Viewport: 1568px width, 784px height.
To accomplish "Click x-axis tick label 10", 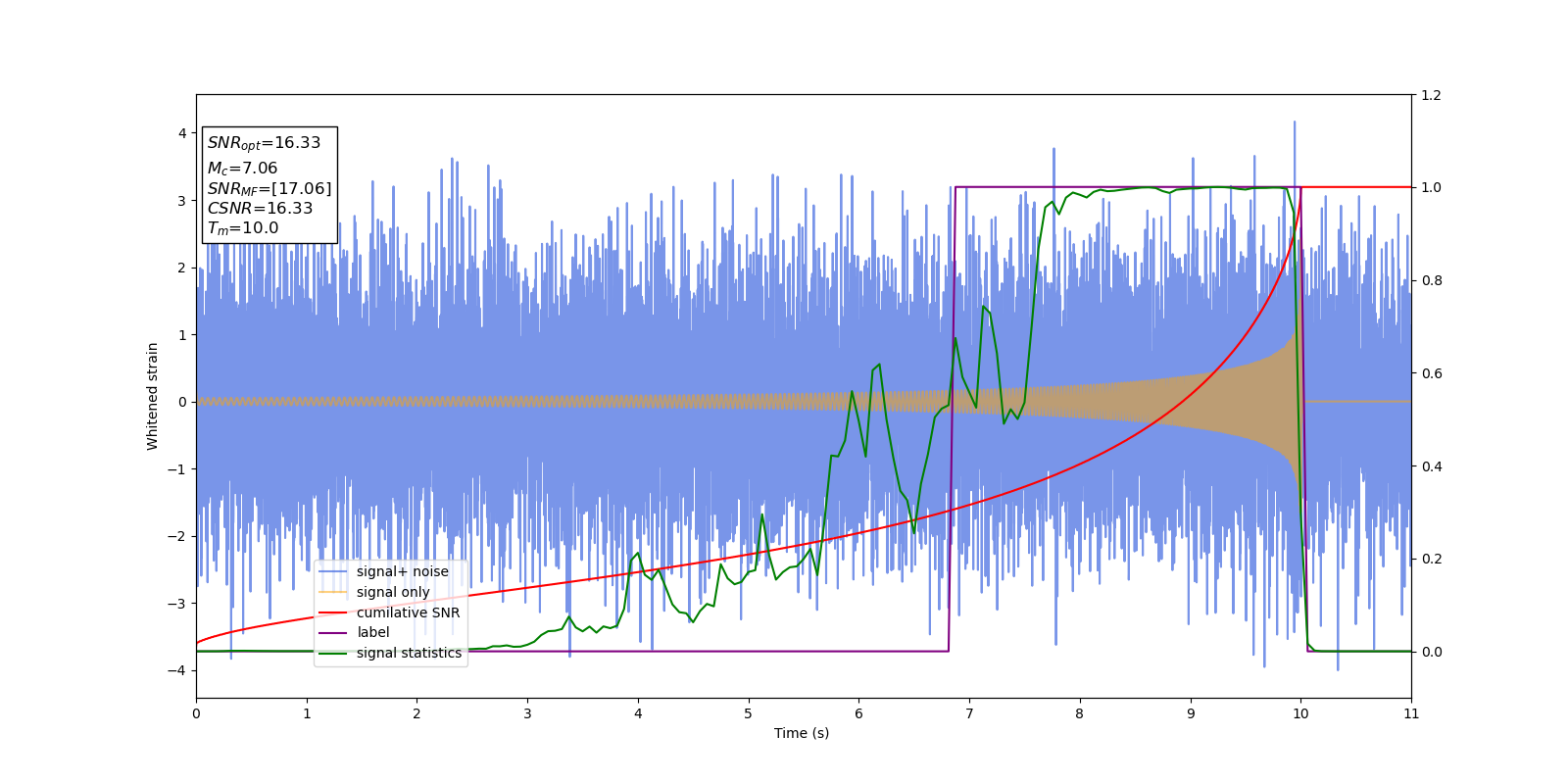I will point(1300,713).
